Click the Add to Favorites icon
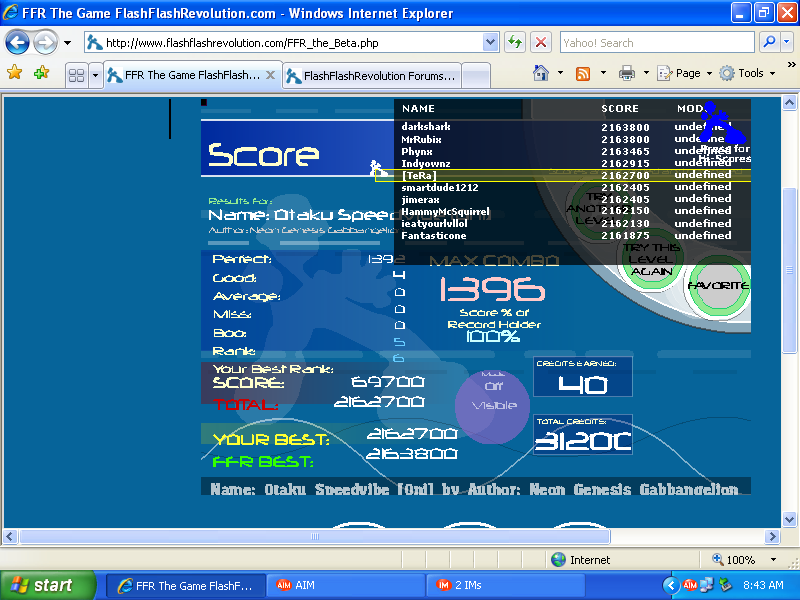 click(41, 73)
